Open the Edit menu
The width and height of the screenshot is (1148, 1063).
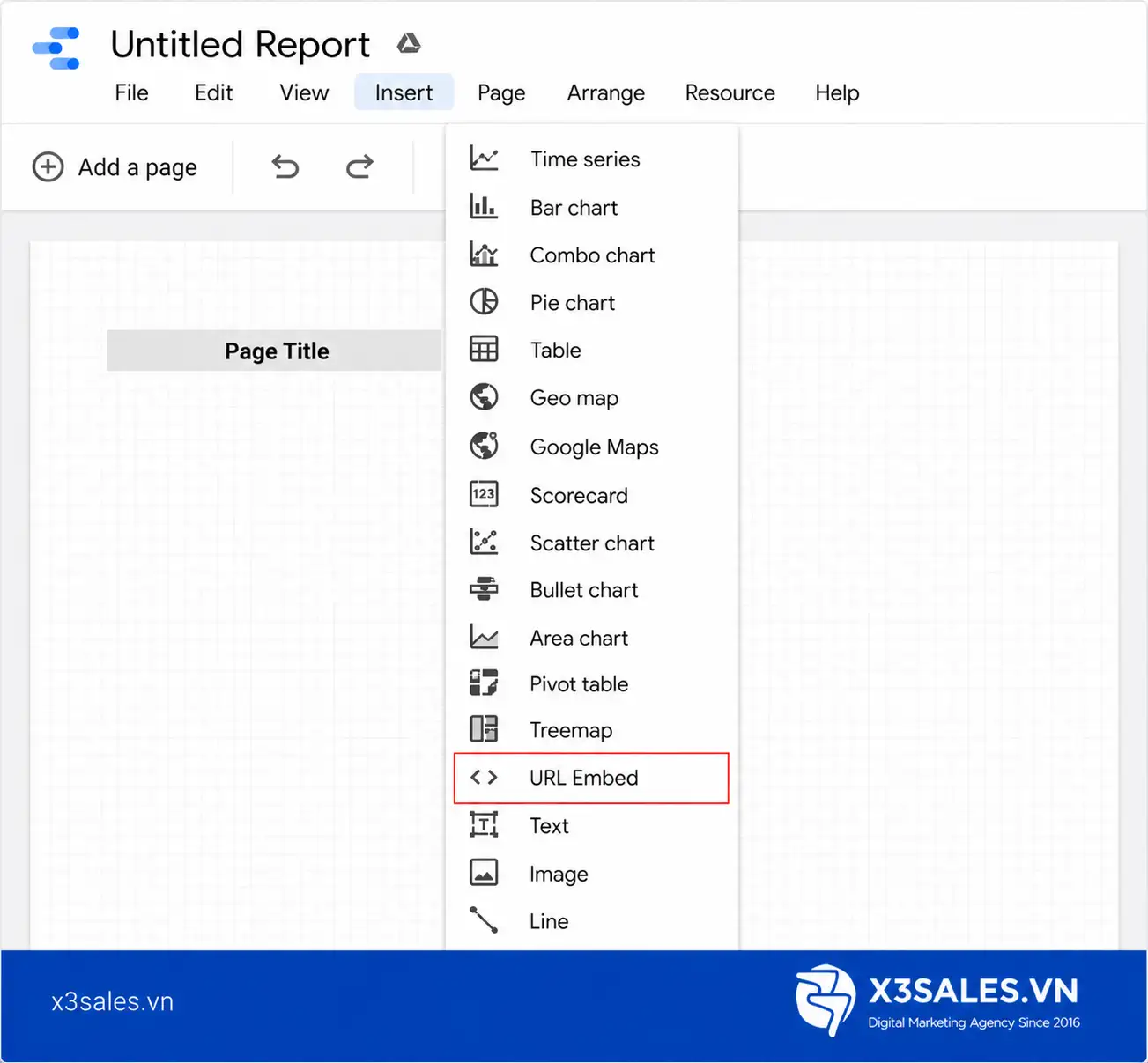(213, 92)
